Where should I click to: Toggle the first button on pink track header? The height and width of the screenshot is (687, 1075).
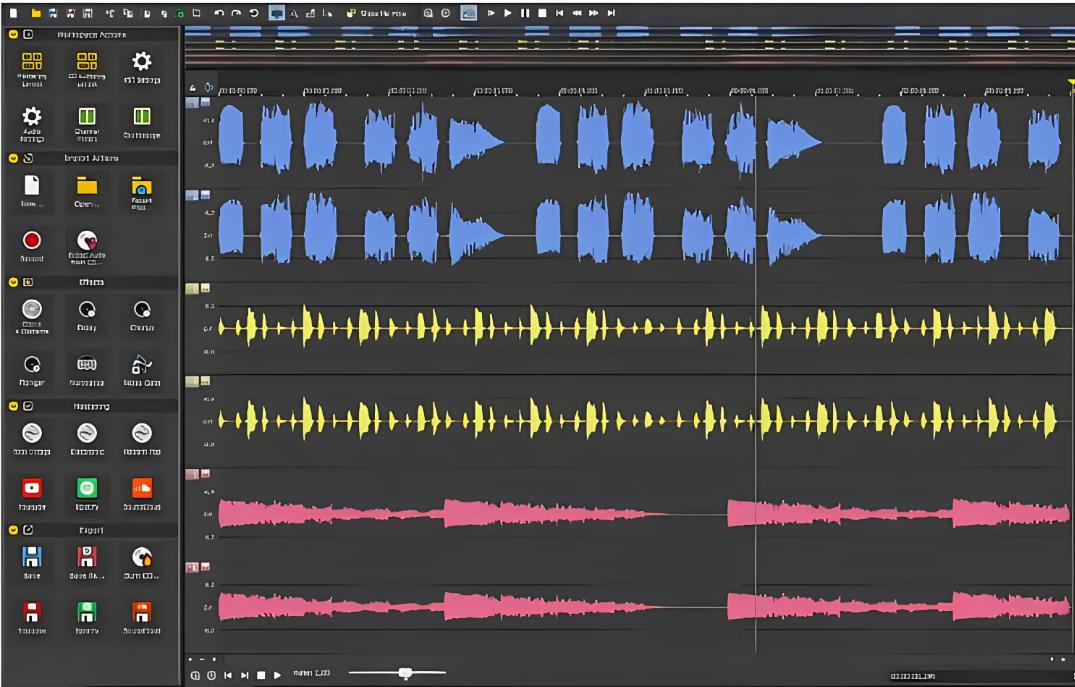pos(192,474)
